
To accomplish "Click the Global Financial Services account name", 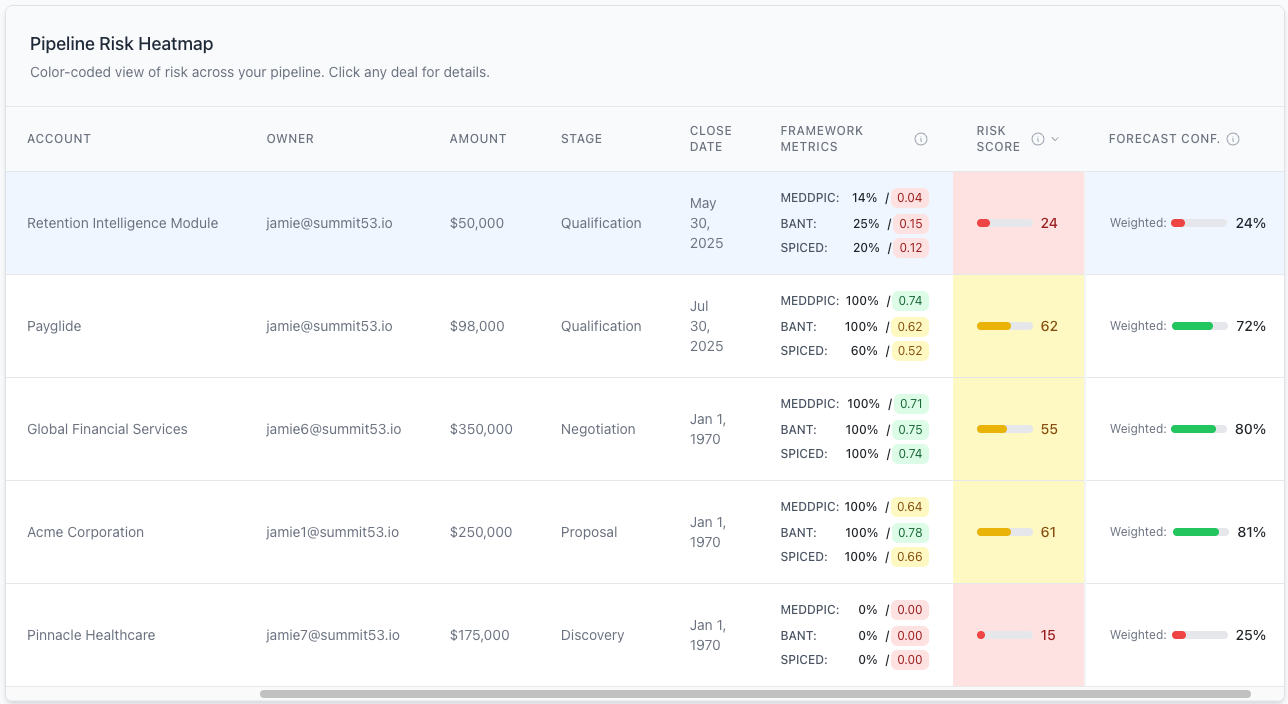I will click(x=106, y=429).
